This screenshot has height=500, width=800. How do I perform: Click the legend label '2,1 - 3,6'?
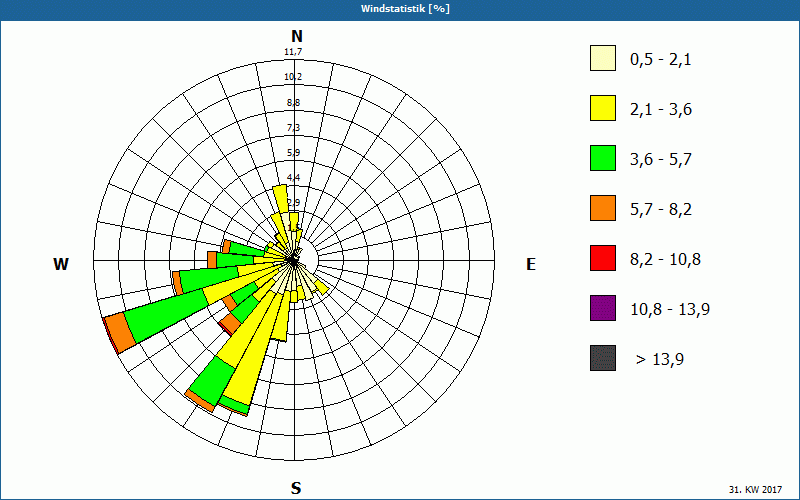tap(661, 110)
